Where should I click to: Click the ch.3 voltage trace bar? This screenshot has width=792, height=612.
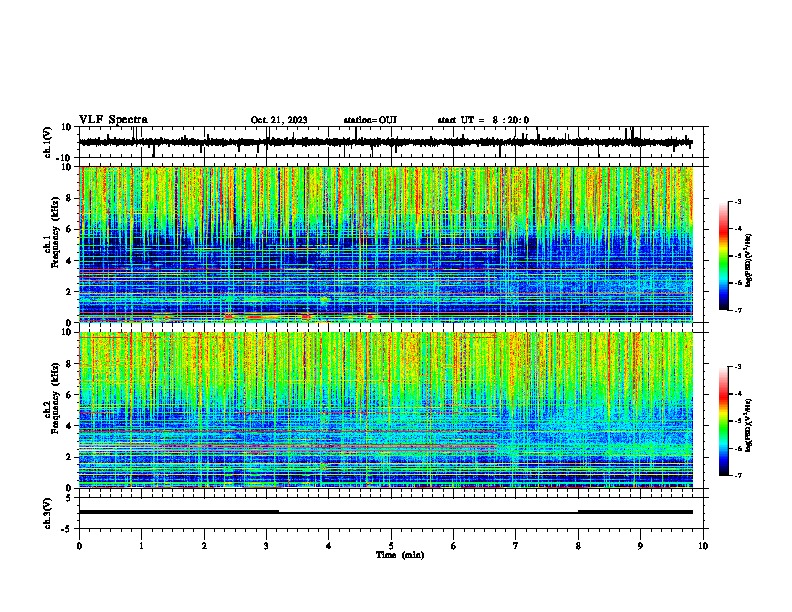point(386,512)
